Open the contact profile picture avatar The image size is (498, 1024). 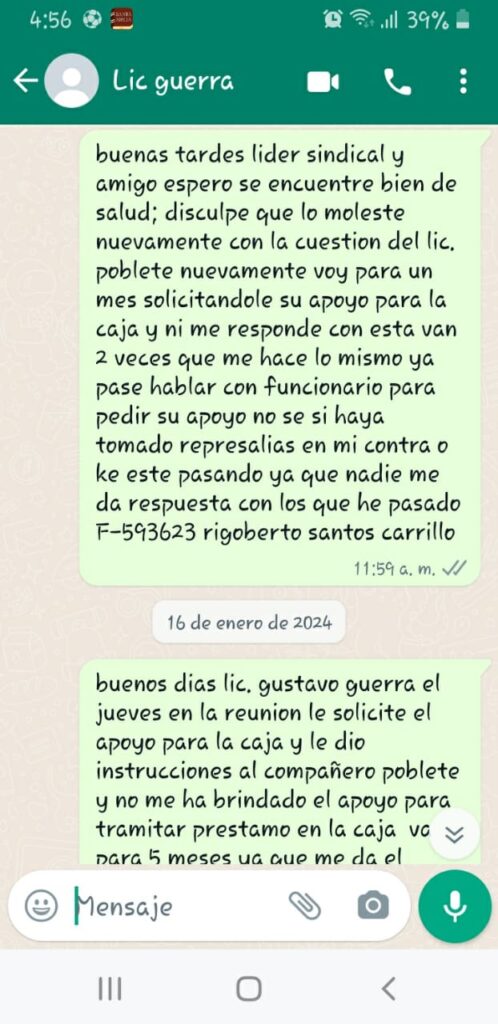coord(71,82)
